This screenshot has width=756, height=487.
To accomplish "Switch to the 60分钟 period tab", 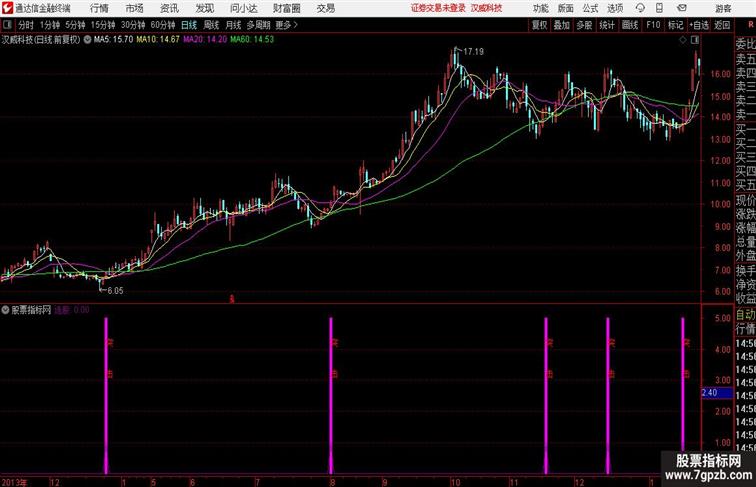I will [x=163, y=25].
